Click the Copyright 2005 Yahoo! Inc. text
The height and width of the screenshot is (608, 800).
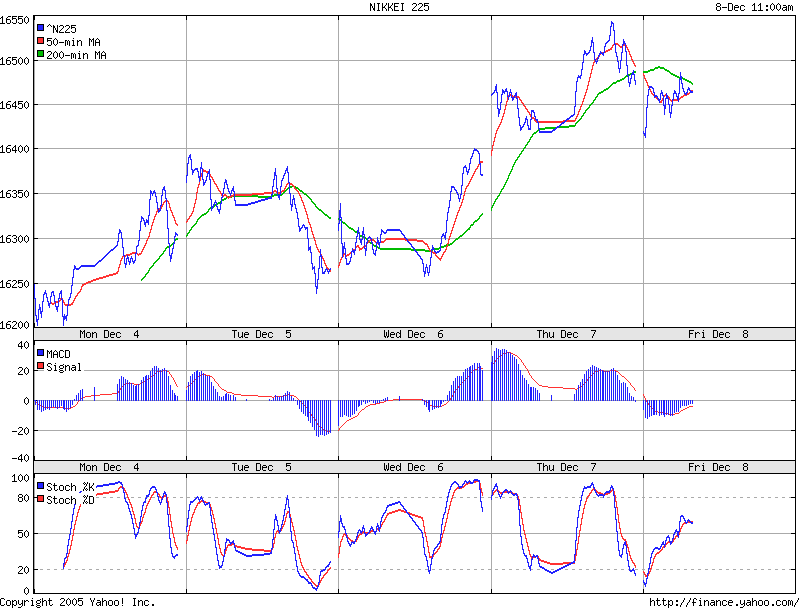[78, 602]
